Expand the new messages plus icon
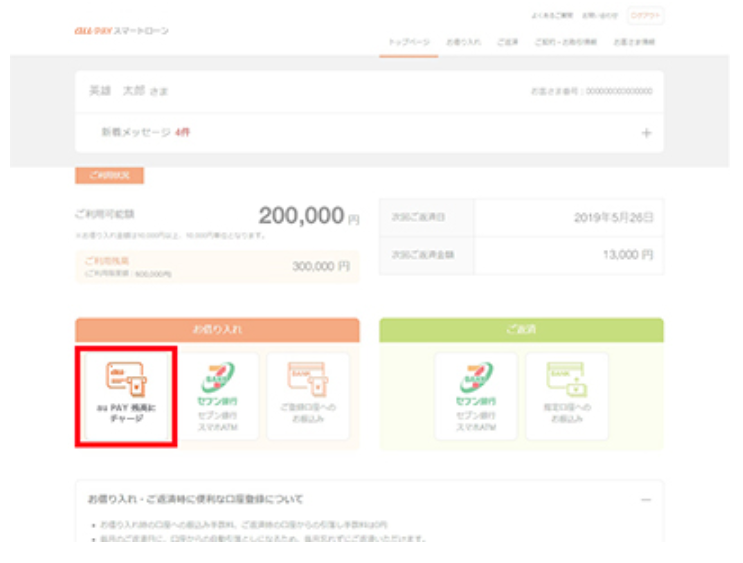The height and width of the screenshot is (563, 743). (x=646, y=133)
